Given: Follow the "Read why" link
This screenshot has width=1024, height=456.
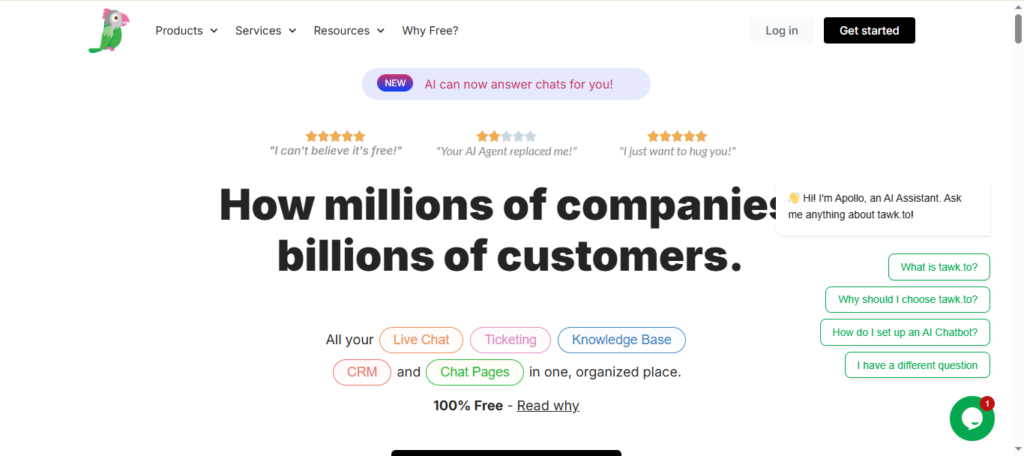Looking at the screenshot, I should pos(548,406).
